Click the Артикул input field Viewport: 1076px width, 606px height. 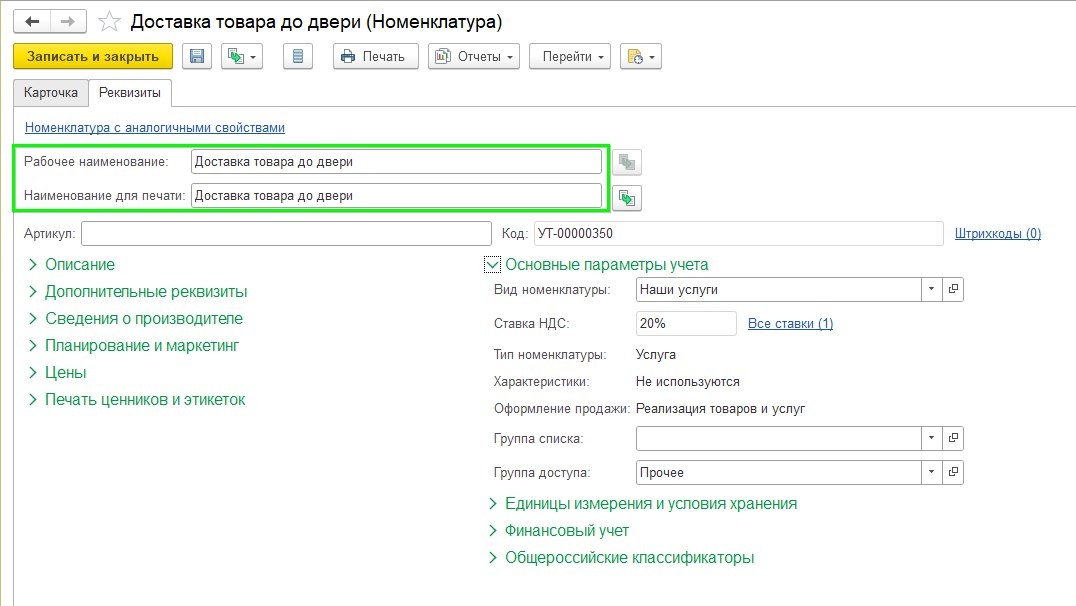click(286, 233)
